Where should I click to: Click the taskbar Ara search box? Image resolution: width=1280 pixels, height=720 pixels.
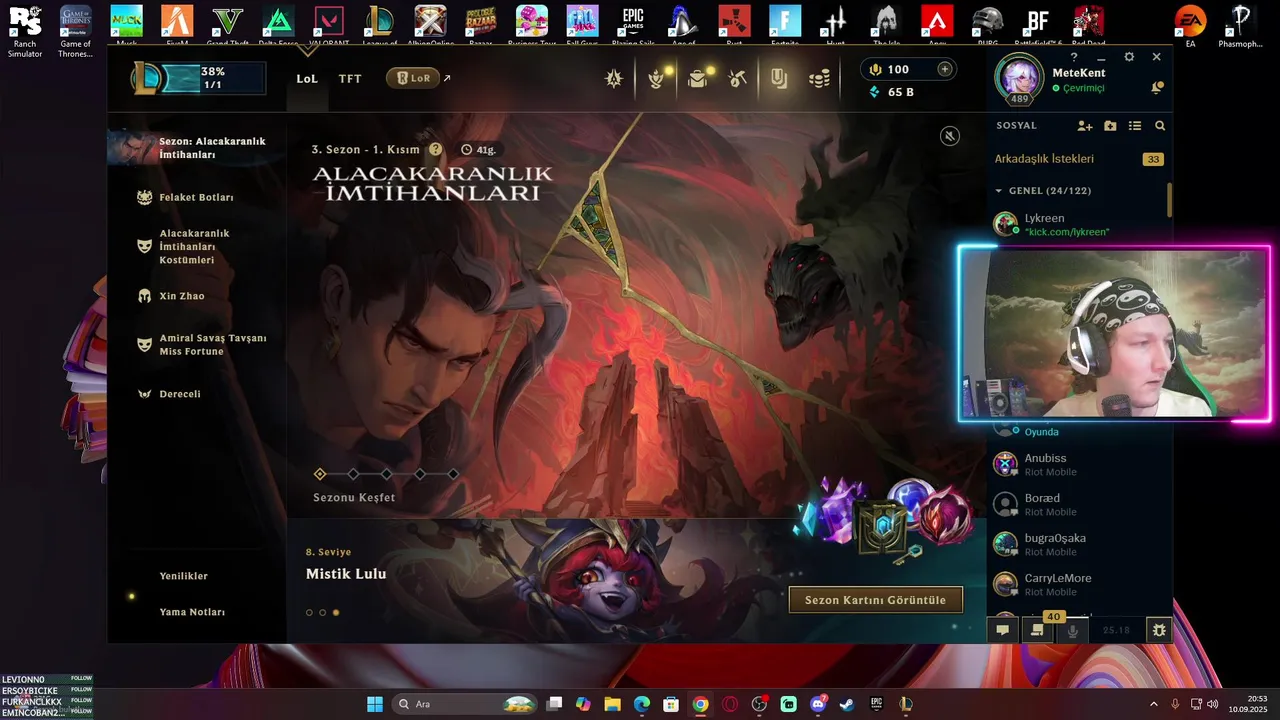pos(464,704)
